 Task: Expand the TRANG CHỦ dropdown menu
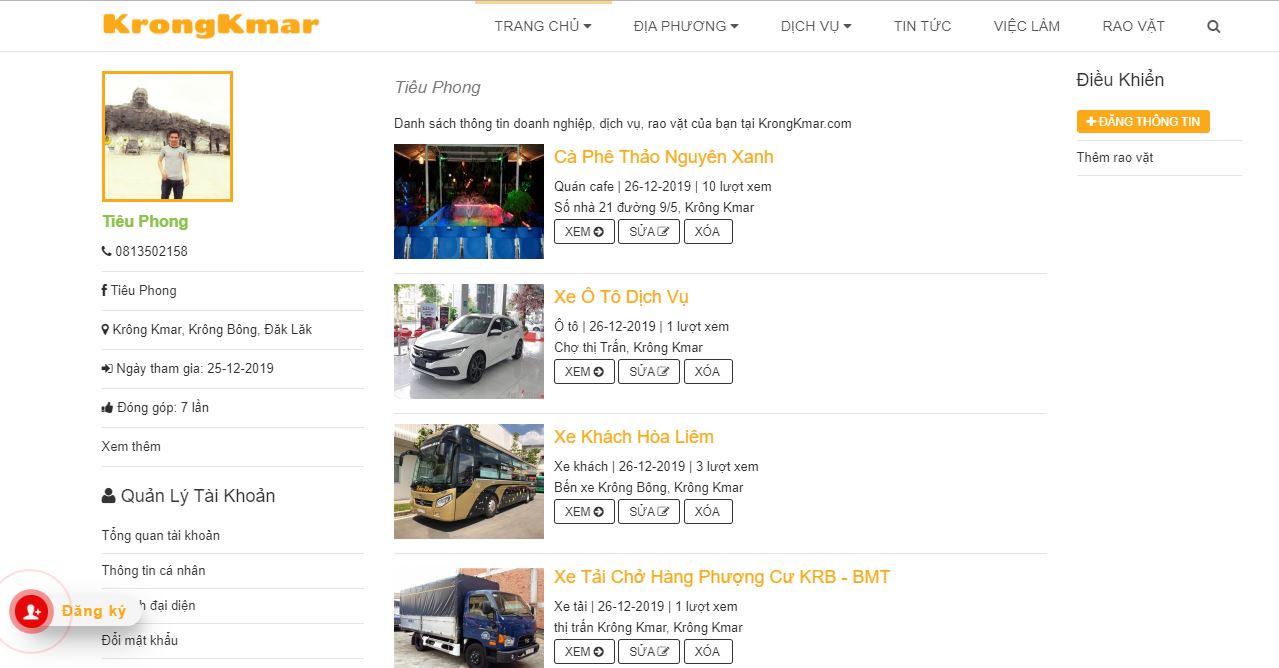[543, 26]
